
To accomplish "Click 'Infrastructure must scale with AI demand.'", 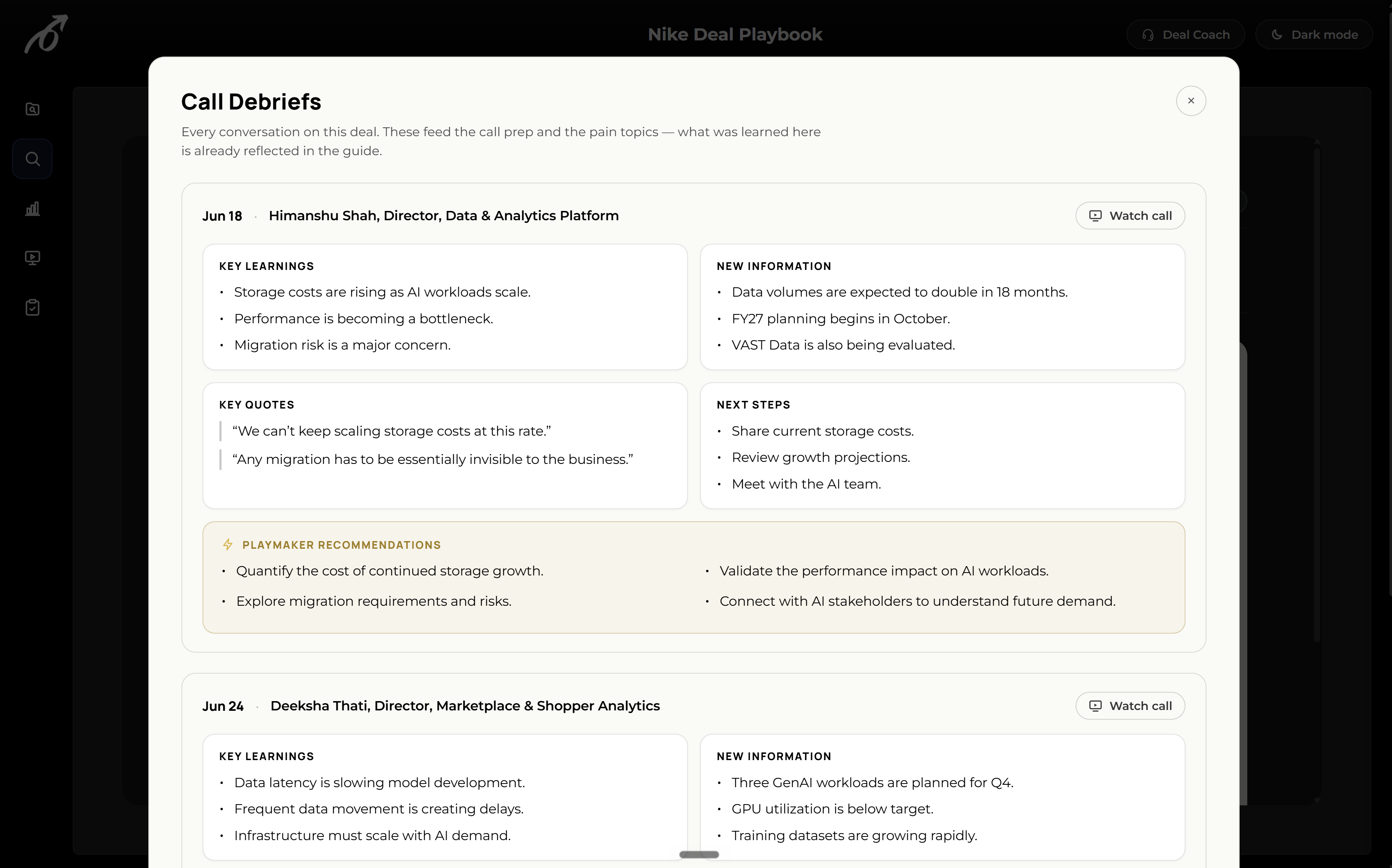I will pos(372,835).
